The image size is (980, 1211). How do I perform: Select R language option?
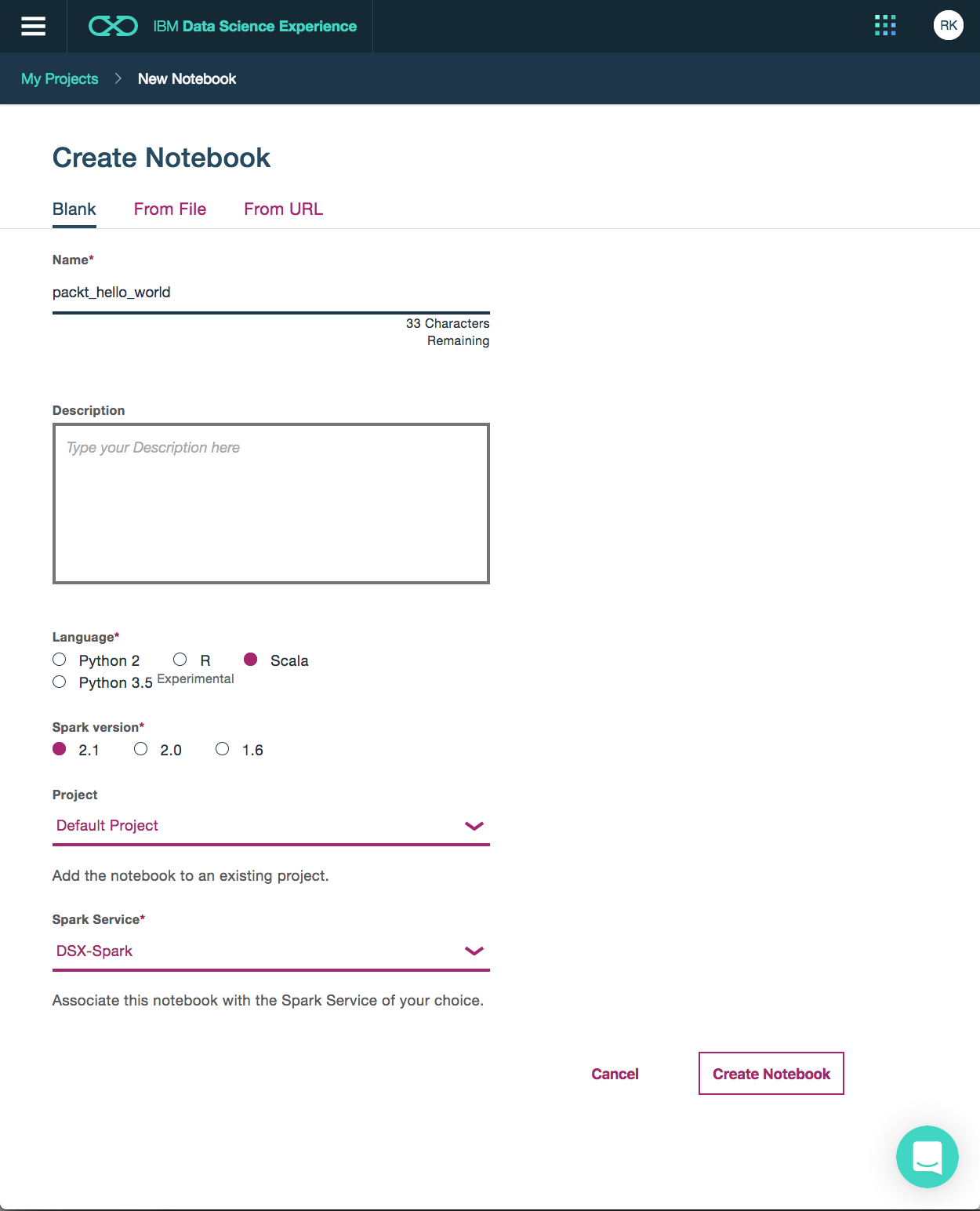click(180, 660)
